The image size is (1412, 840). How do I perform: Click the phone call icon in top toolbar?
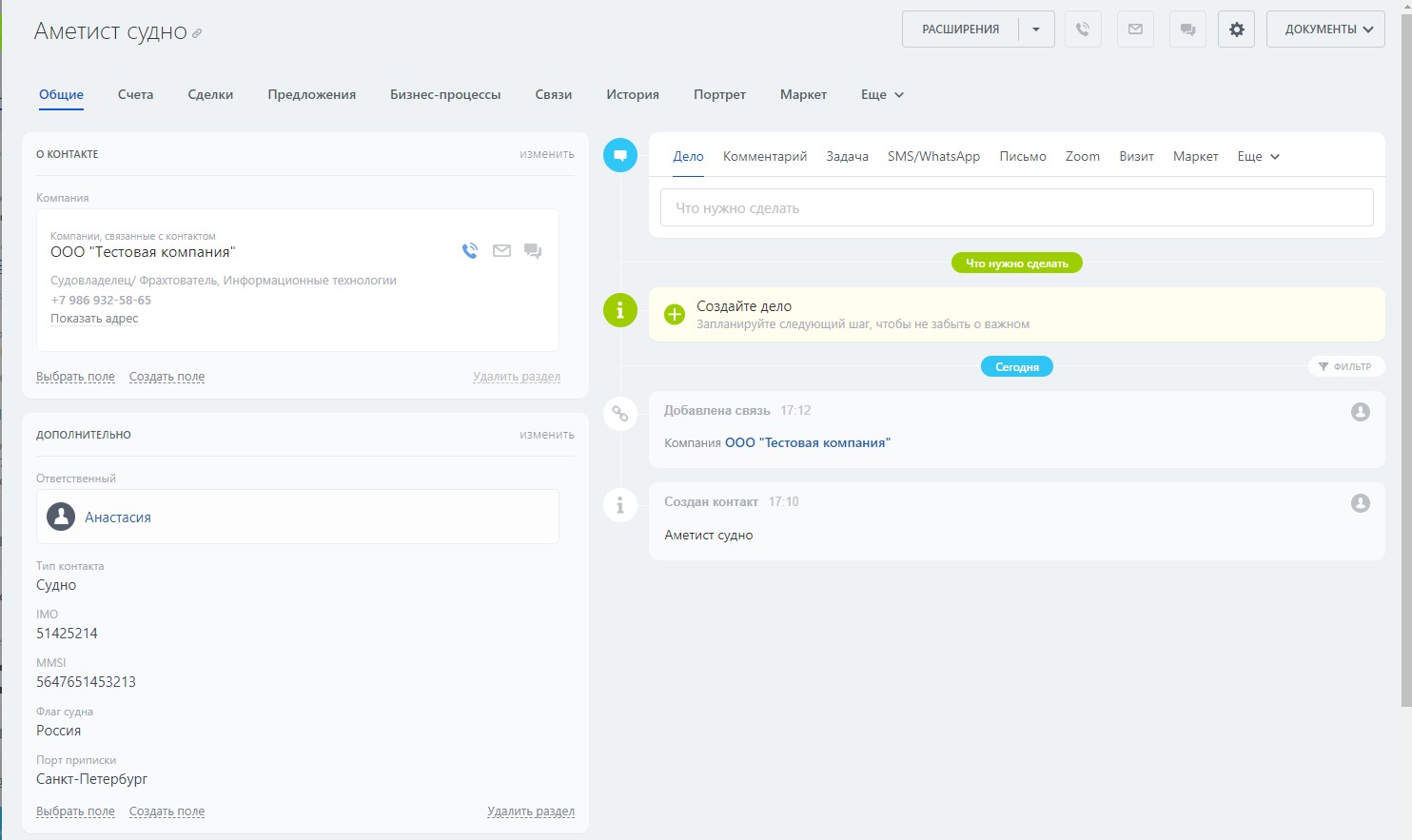(1082, 29)
